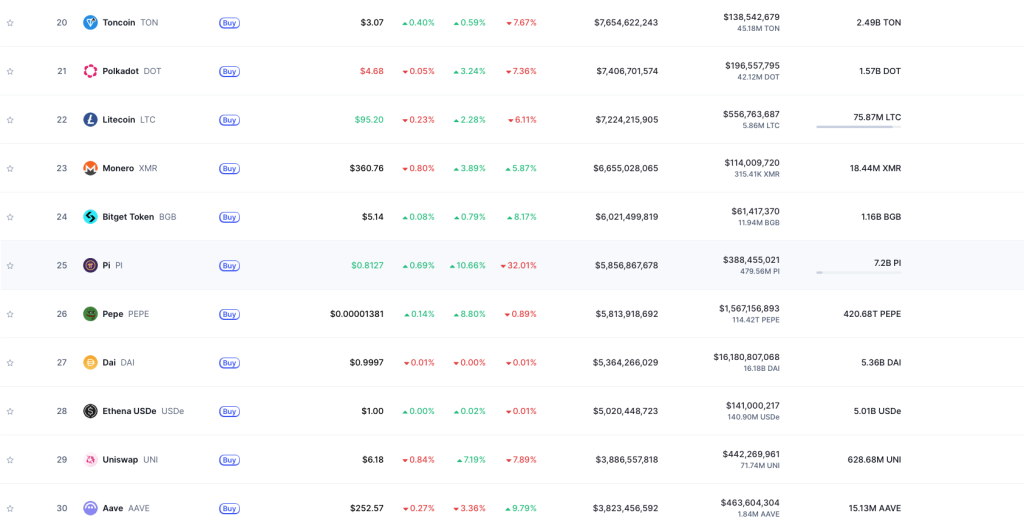Click the Buy button for Uniswap

pyautogui.click(x=229, y=460)
